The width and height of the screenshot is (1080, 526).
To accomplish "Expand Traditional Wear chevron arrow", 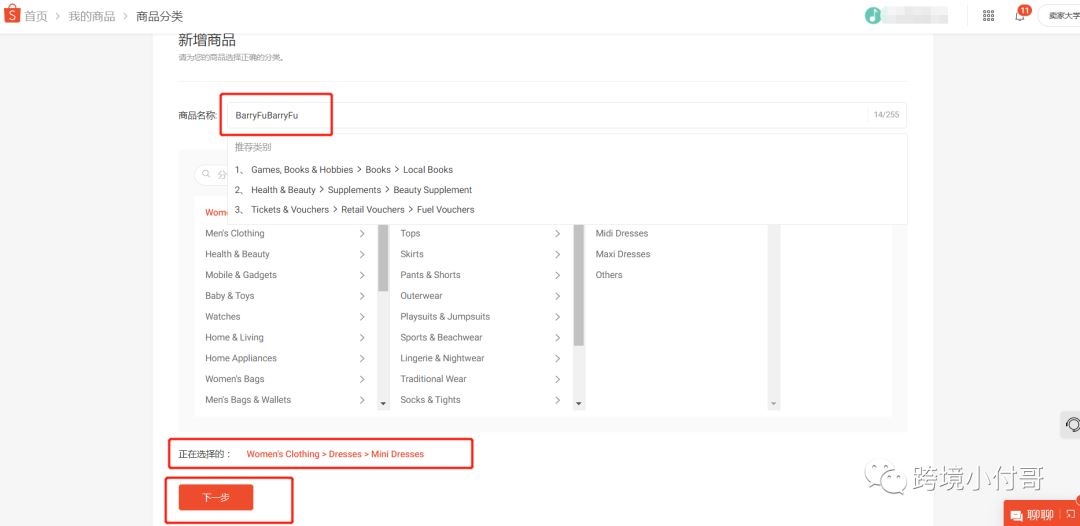I will (558, 379).
